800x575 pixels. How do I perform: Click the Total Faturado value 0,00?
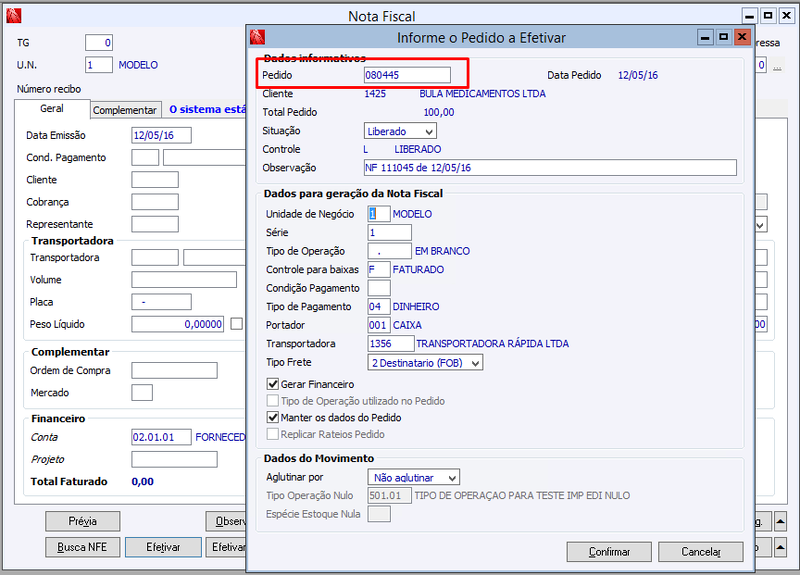tap(143, 482)
